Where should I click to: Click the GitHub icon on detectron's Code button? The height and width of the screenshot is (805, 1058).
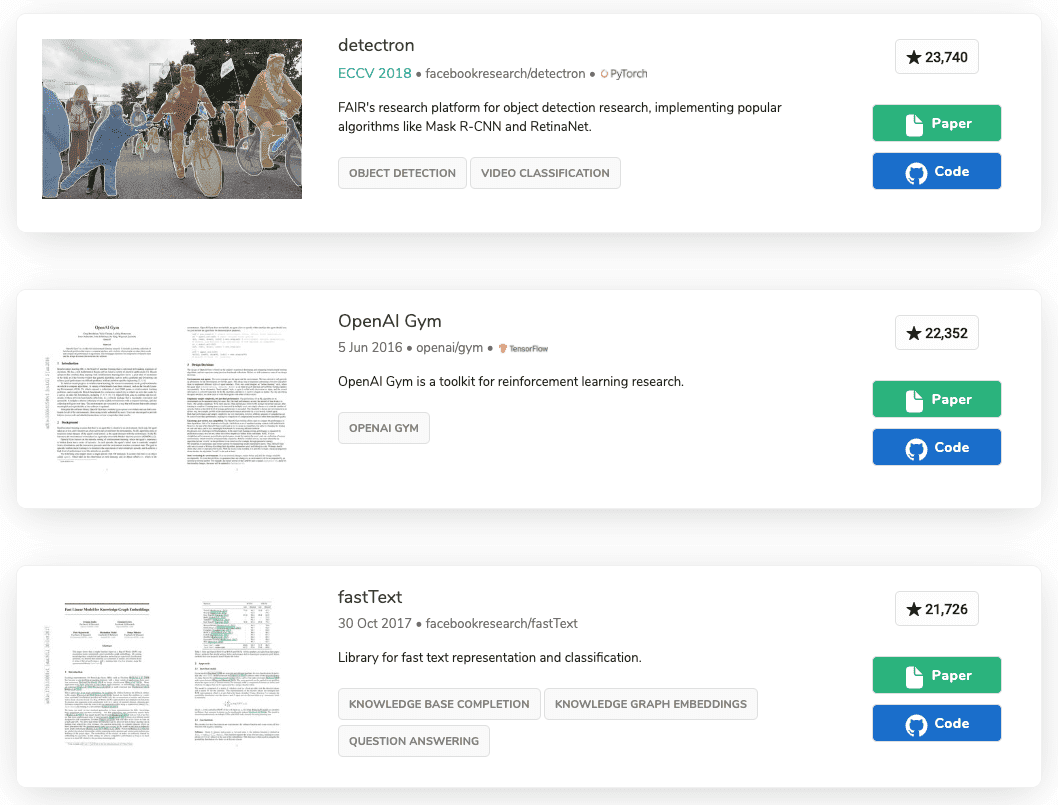pos(914,170)
